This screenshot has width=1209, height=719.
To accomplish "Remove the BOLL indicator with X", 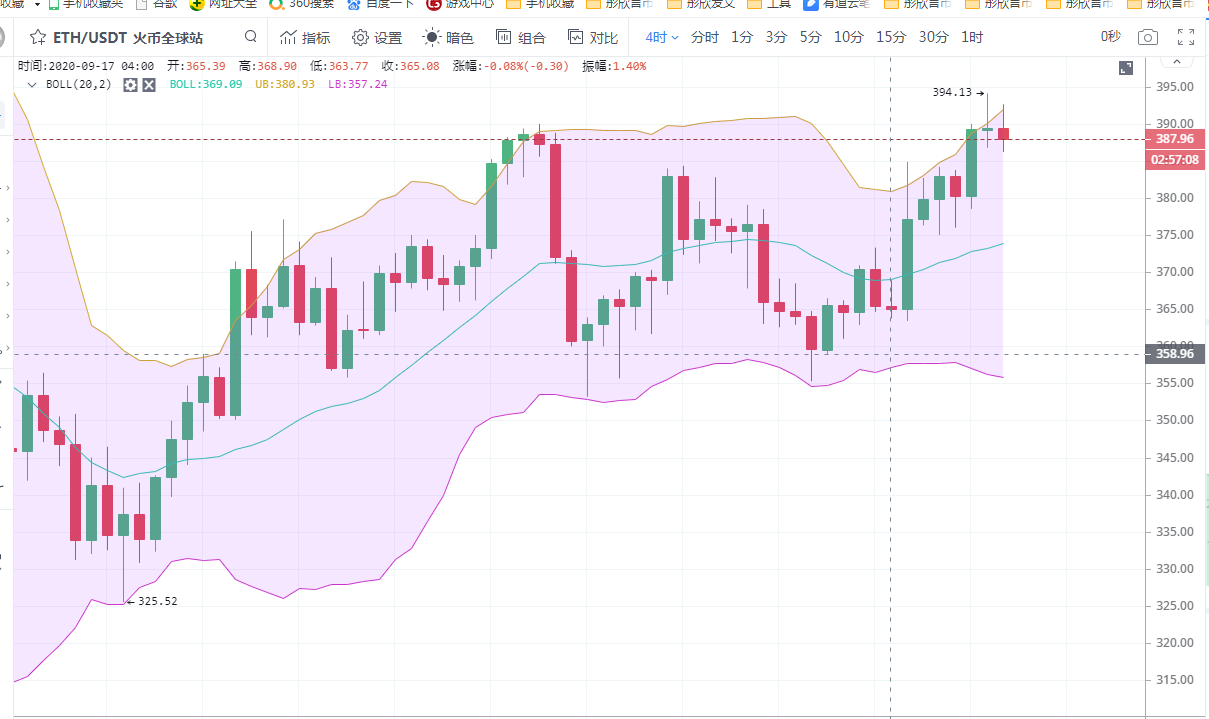I will (148, 85).
